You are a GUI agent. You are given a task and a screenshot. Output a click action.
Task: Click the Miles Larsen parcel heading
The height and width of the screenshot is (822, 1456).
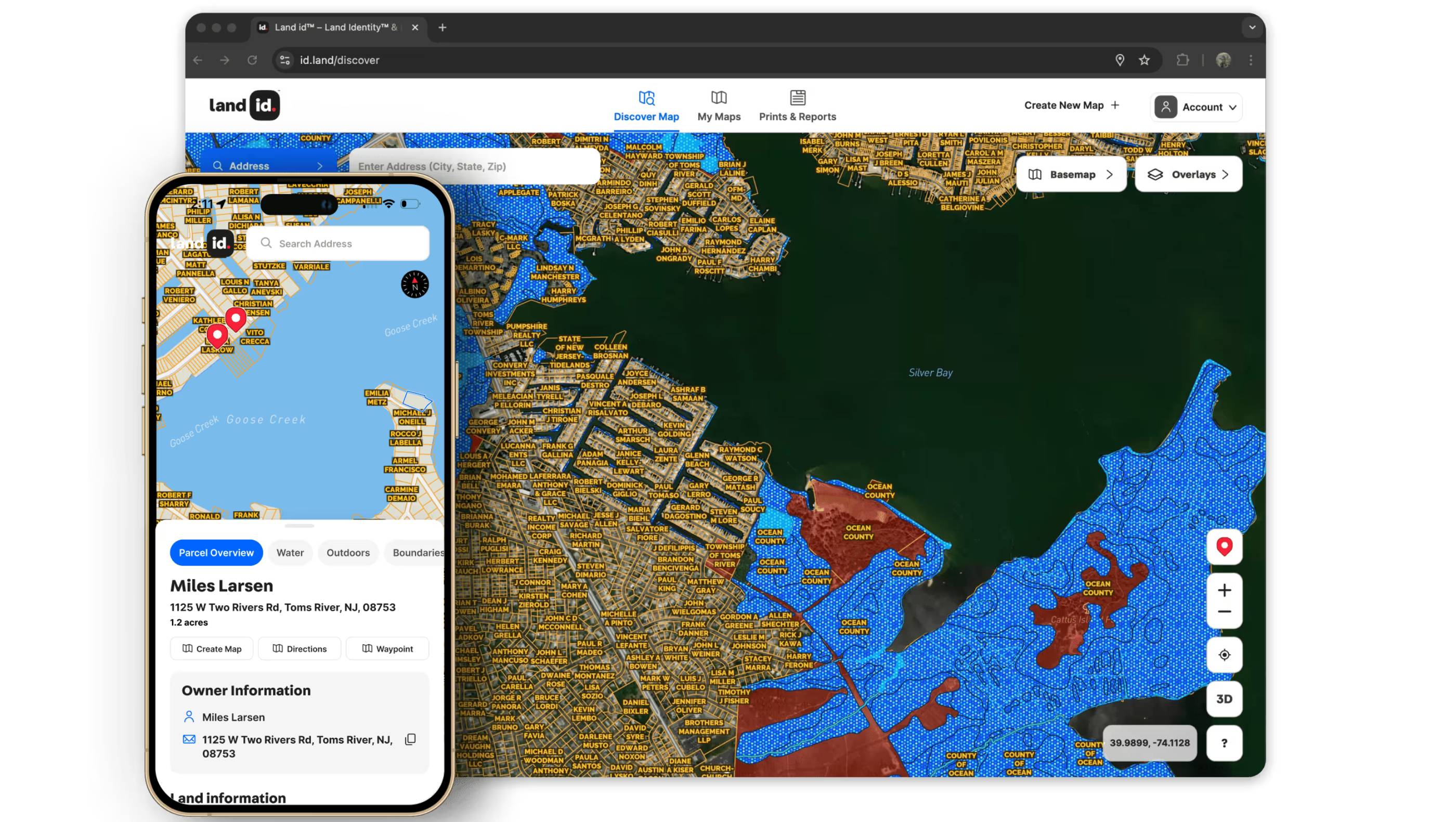click(x=222, y=586)
